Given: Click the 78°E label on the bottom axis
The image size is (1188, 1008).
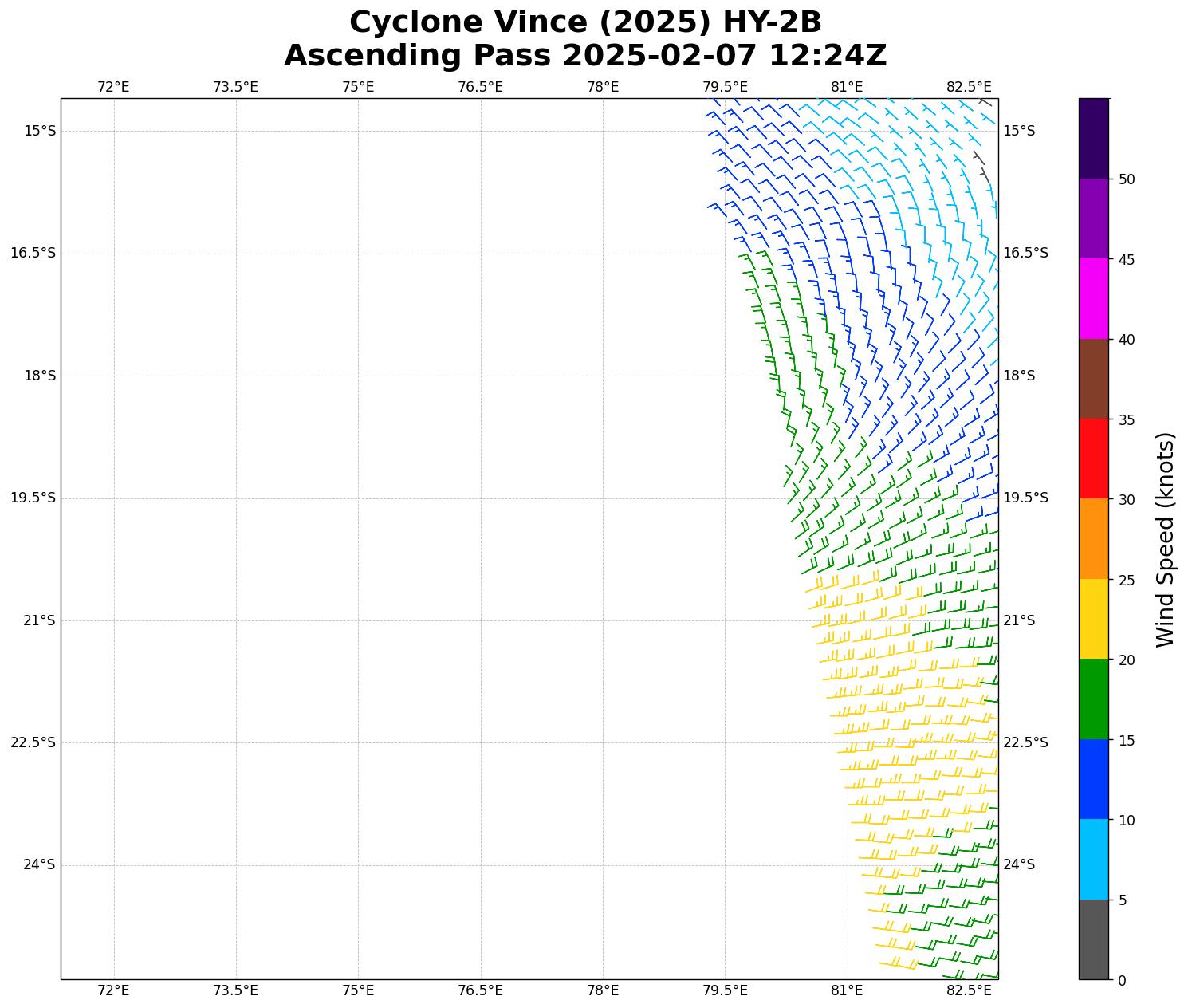Looking at the screenshot, I should (x=603, y=990).
